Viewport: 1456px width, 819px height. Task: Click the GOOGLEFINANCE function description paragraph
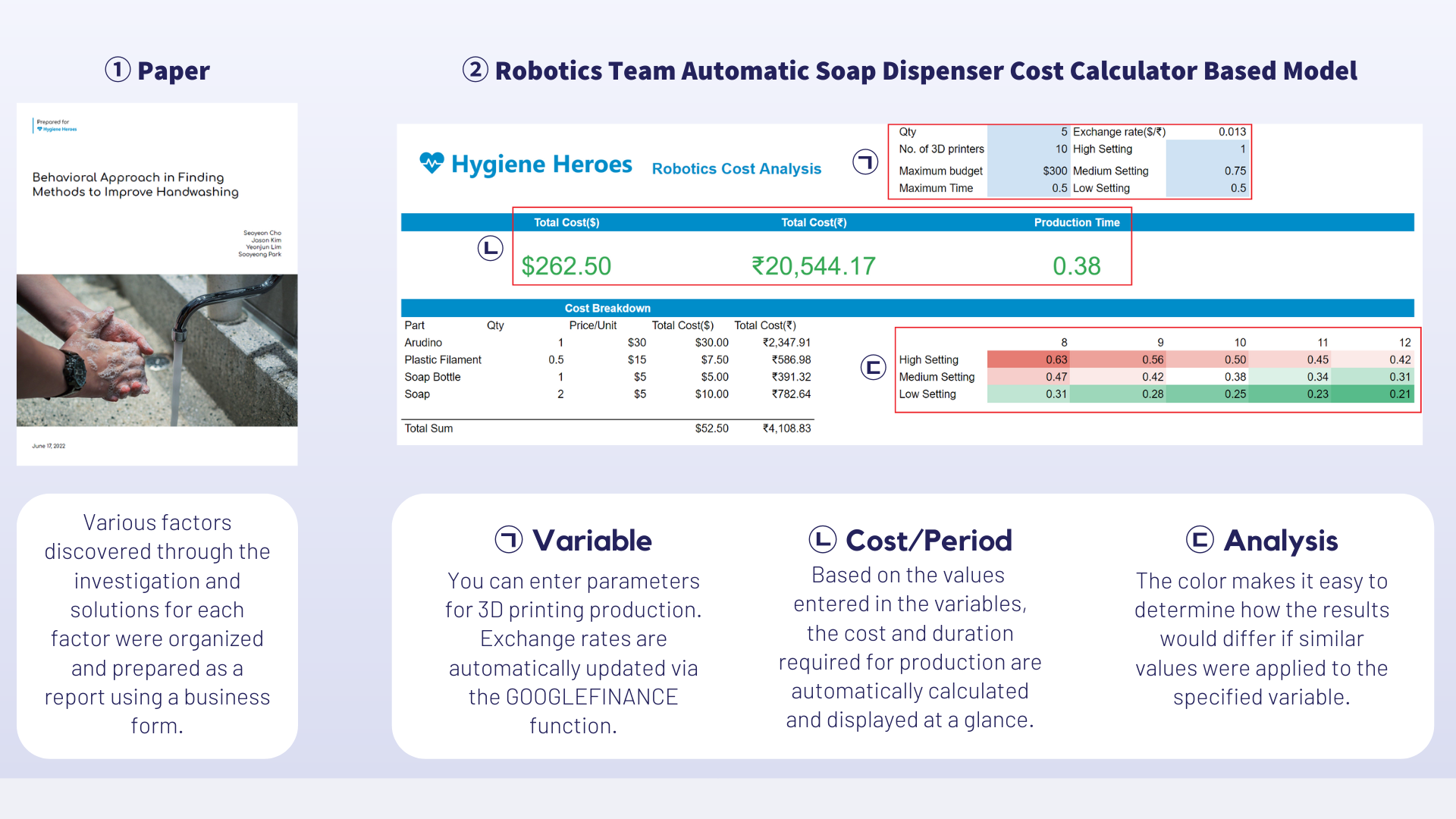pos(573,653)
